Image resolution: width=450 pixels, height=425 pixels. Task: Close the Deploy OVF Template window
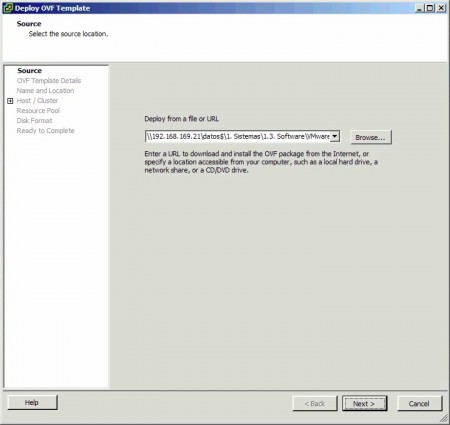coord(441,8)
